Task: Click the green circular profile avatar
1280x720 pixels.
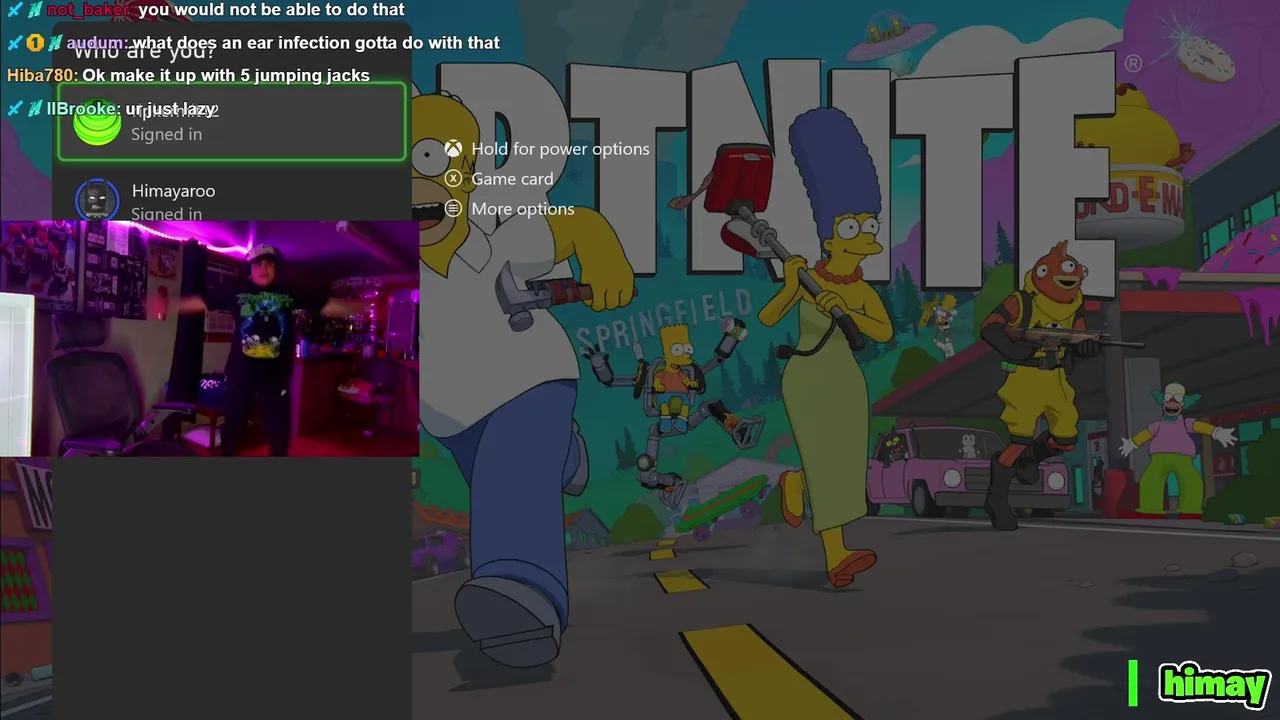Action: [x=97, y=123]
